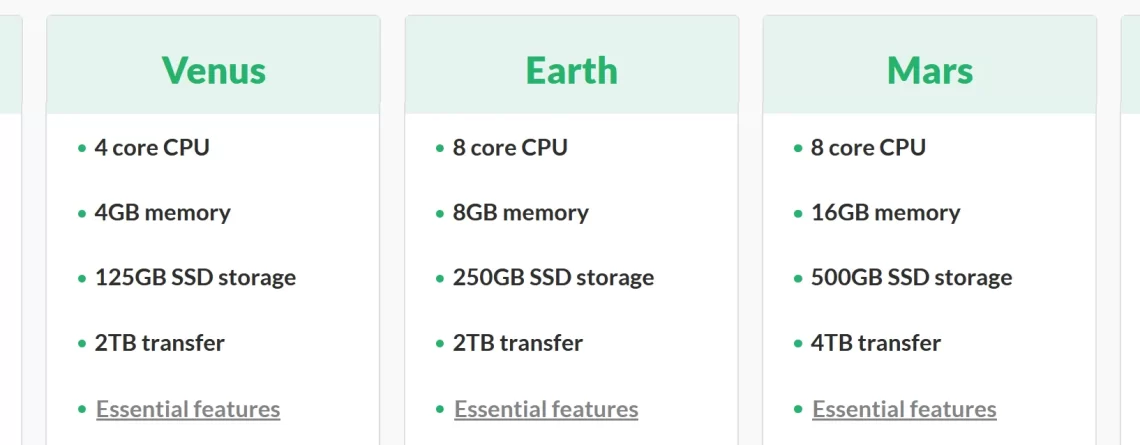Click the 4GB memory item

pos(162,213)
